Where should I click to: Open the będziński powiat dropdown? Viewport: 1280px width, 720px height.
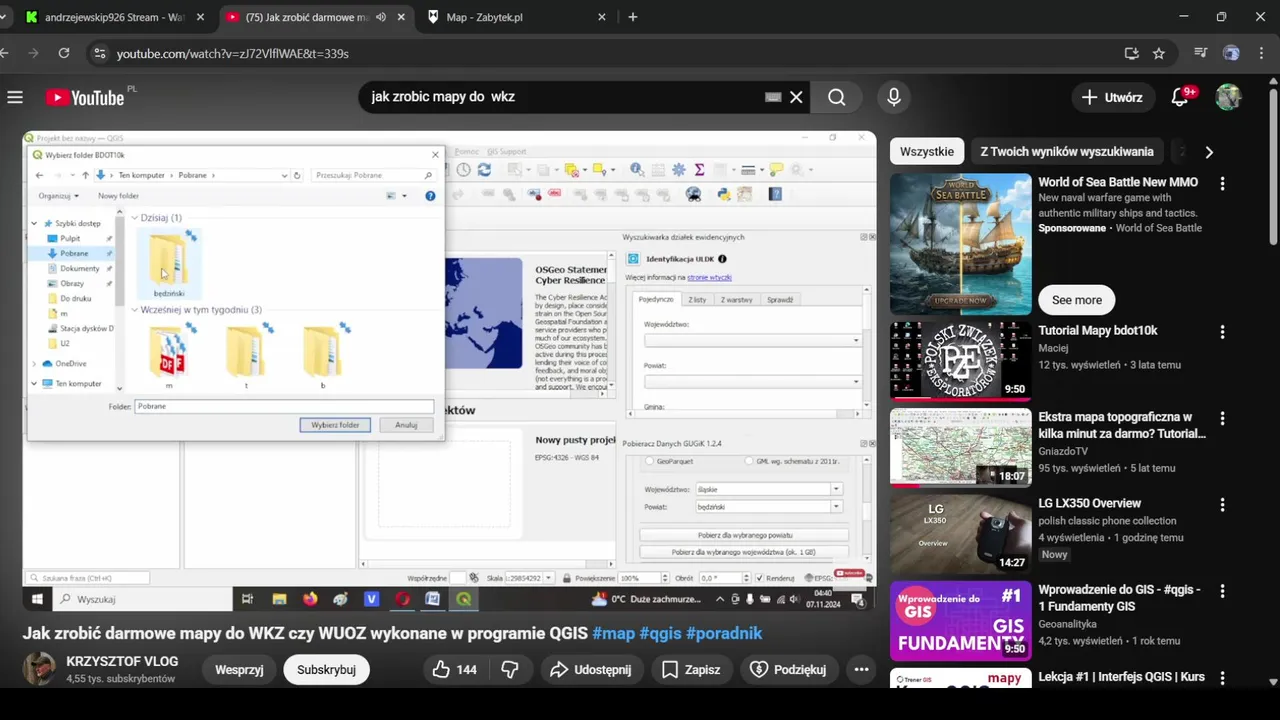769,507
